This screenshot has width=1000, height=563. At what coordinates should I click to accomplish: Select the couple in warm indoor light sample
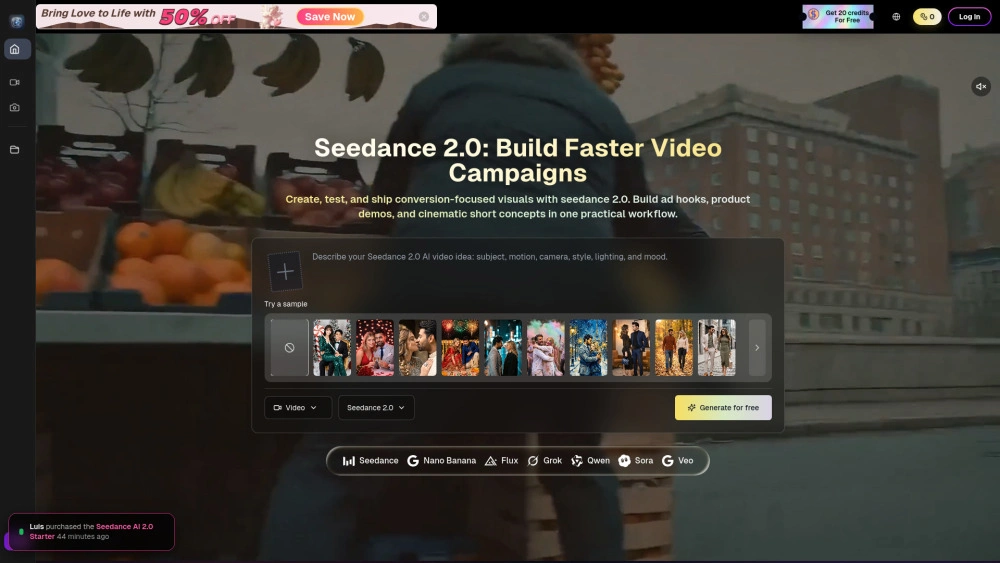[x=631, y=347]
